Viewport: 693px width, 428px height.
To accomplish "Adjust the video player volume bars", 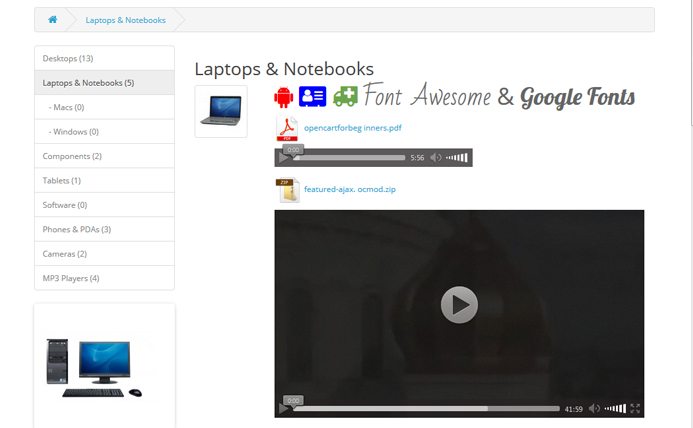I will click(615, 409).
